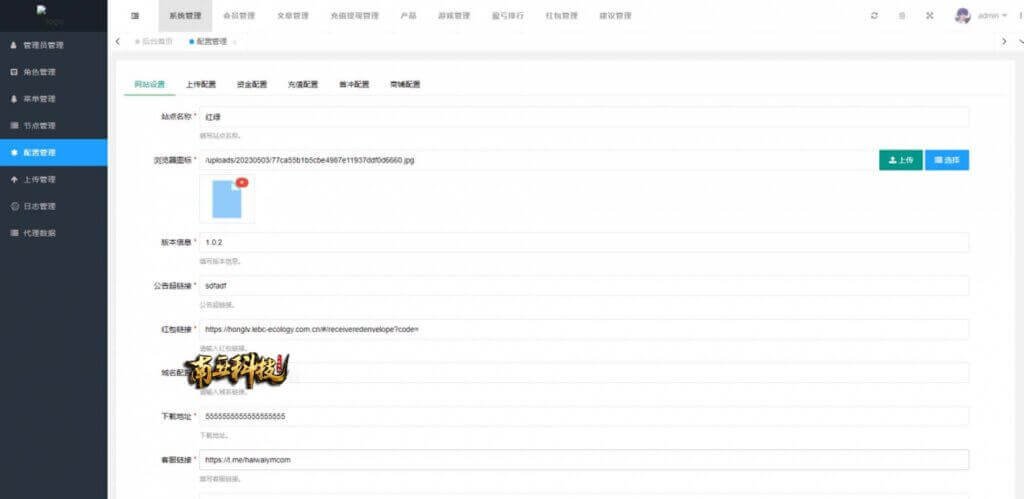
Task: Click the uploaded favicon thumbnail preview
Action: click(x=227, y=199)
